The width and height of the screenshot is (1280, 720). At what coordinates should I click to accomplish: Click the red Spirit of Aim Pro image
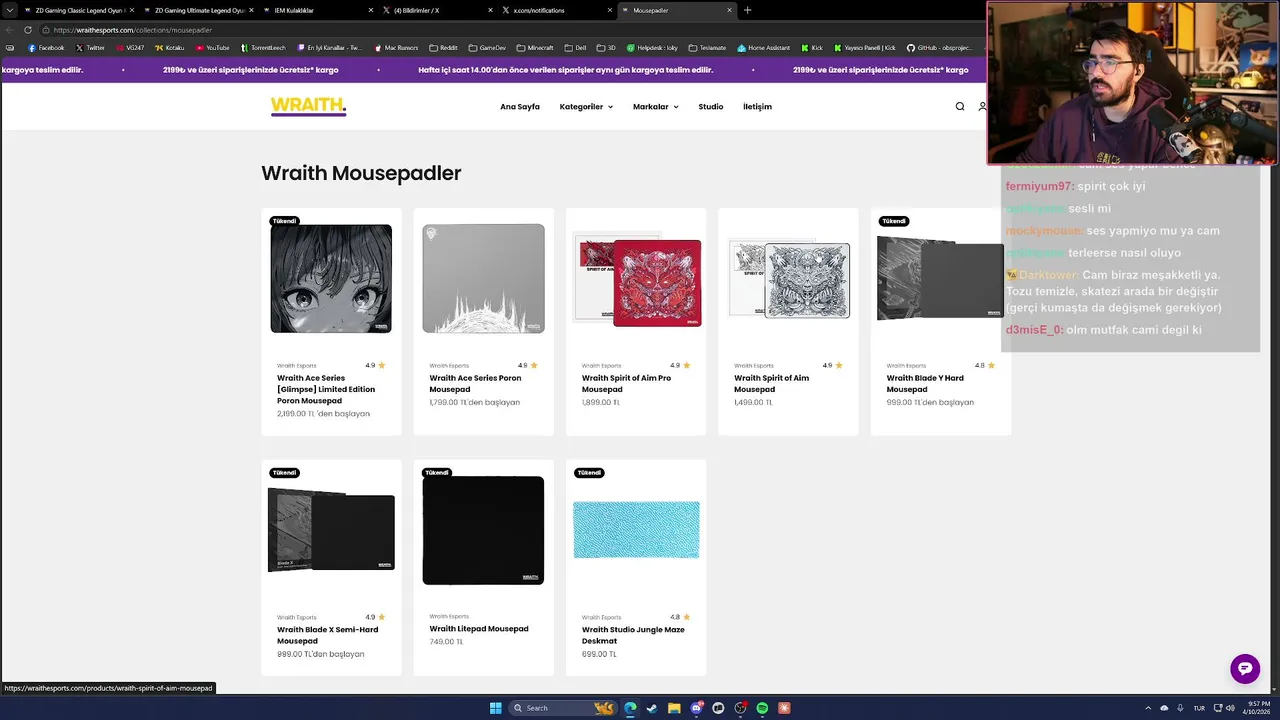coord(636,279)
